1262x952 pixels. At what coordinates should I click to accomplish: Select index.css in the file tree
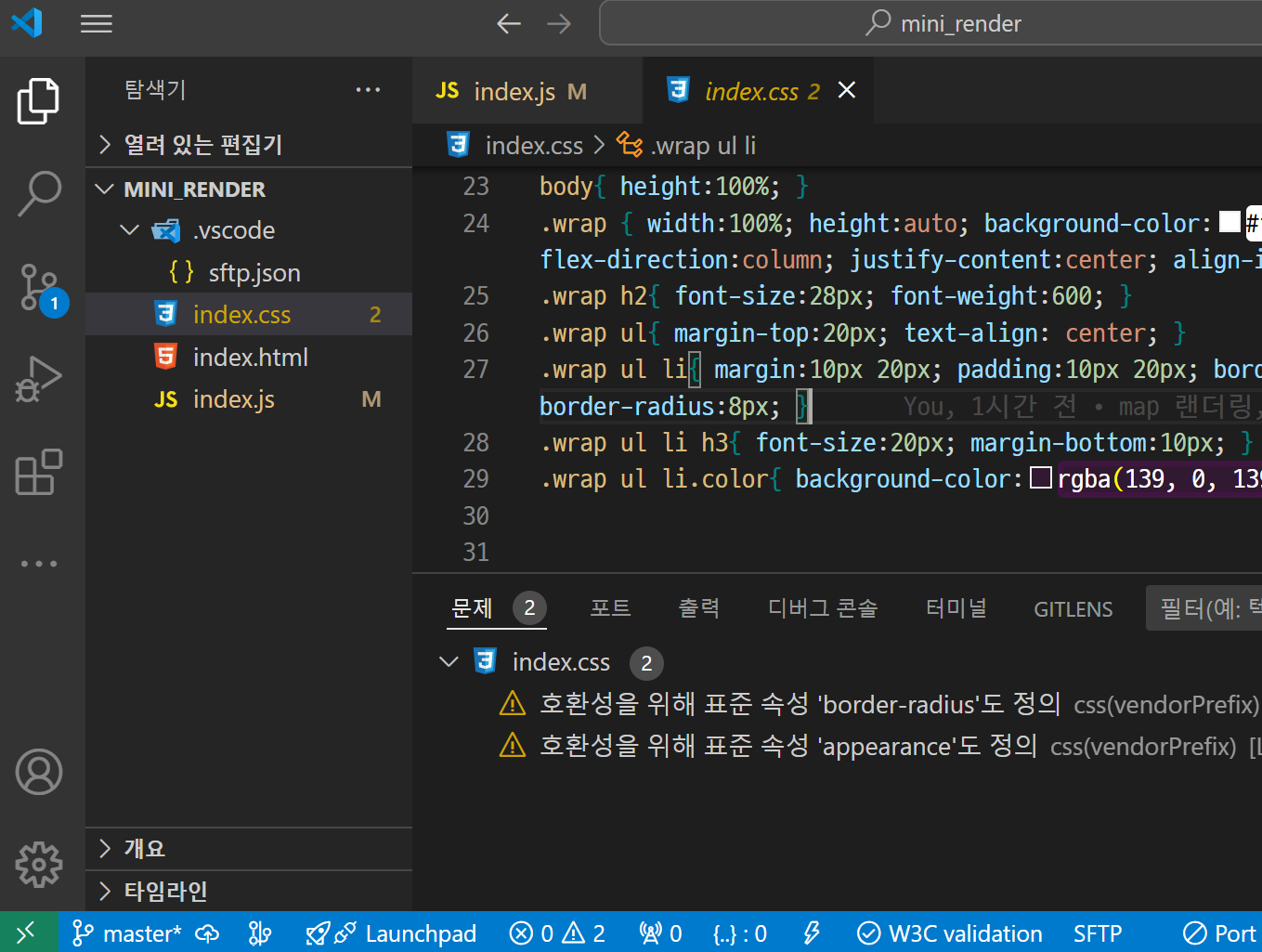(x=249, y=315)
